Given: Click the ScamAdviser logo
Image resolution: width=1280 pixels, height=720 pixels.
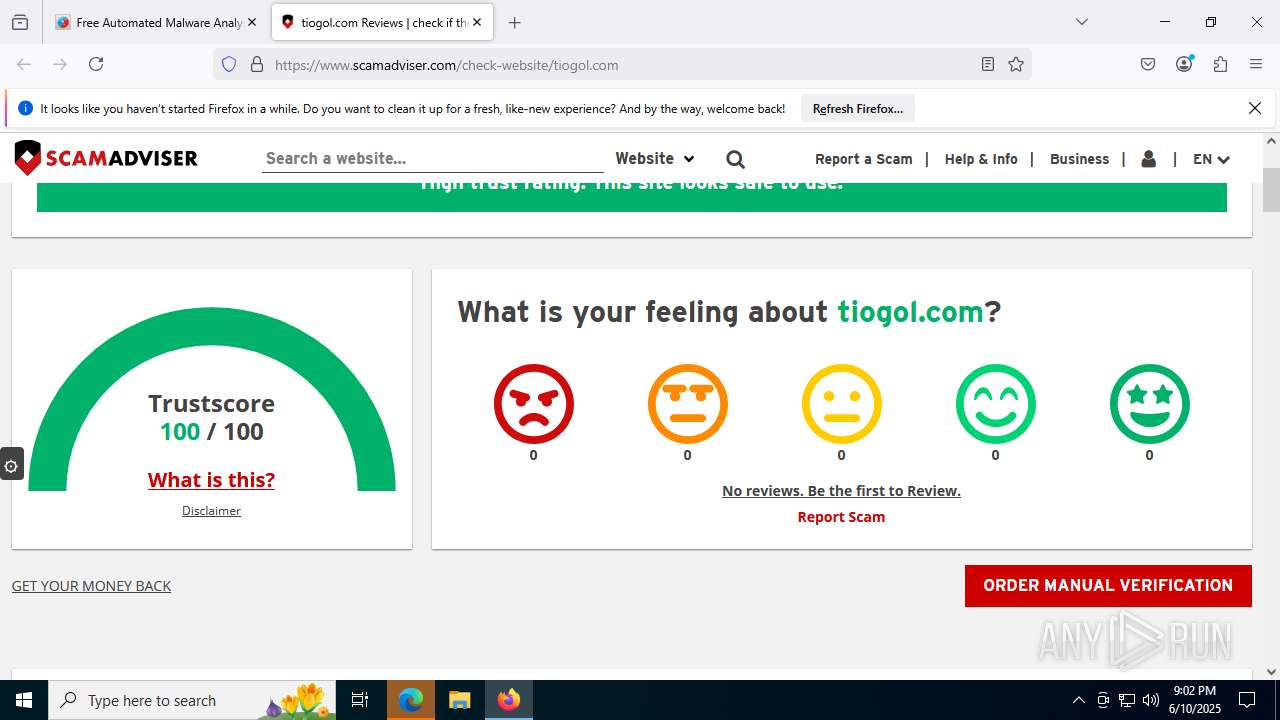Looking at the screenshot, I should (x=106, y=158).
